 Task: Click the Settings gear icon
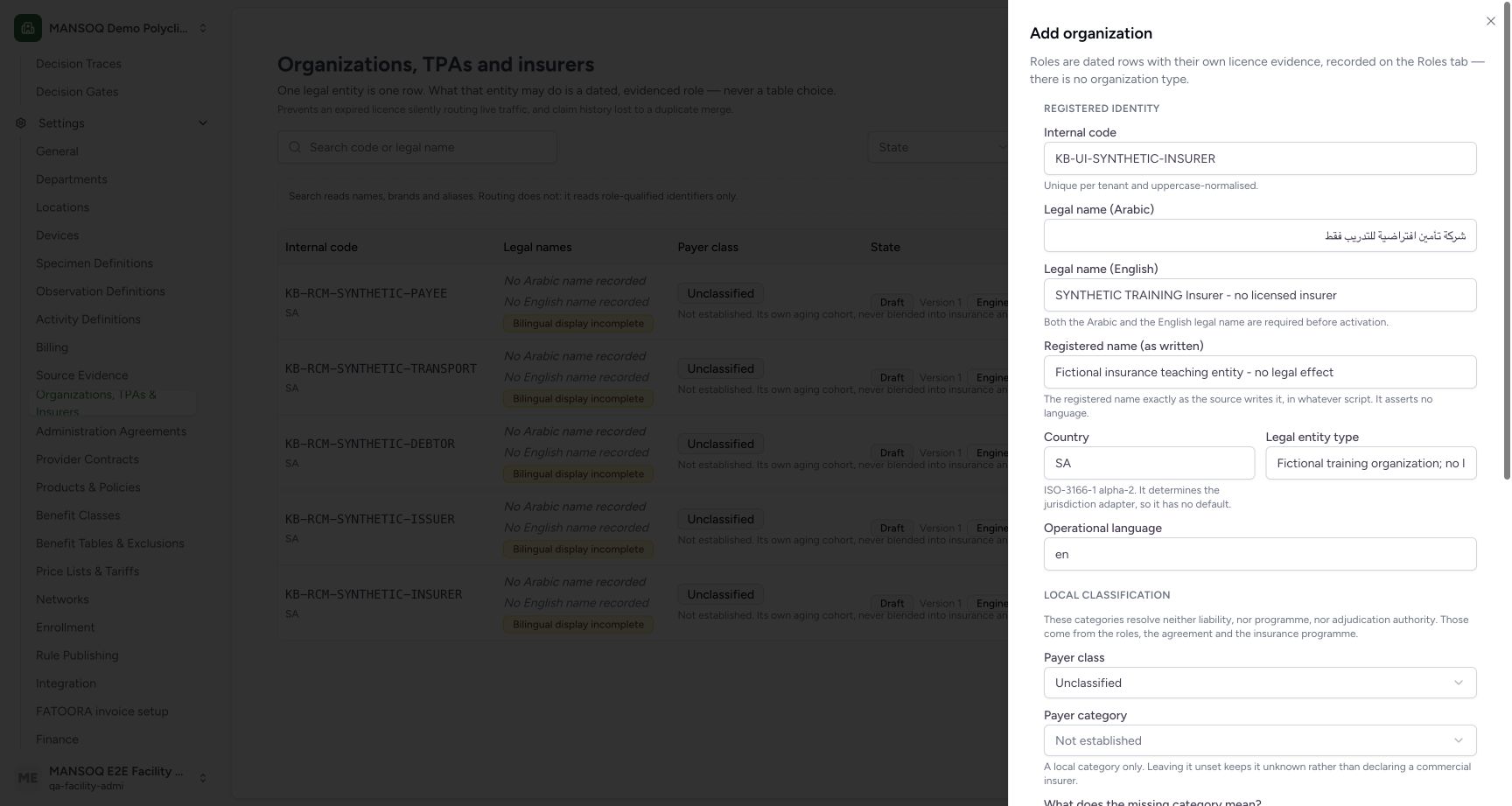tap(21, 123)
